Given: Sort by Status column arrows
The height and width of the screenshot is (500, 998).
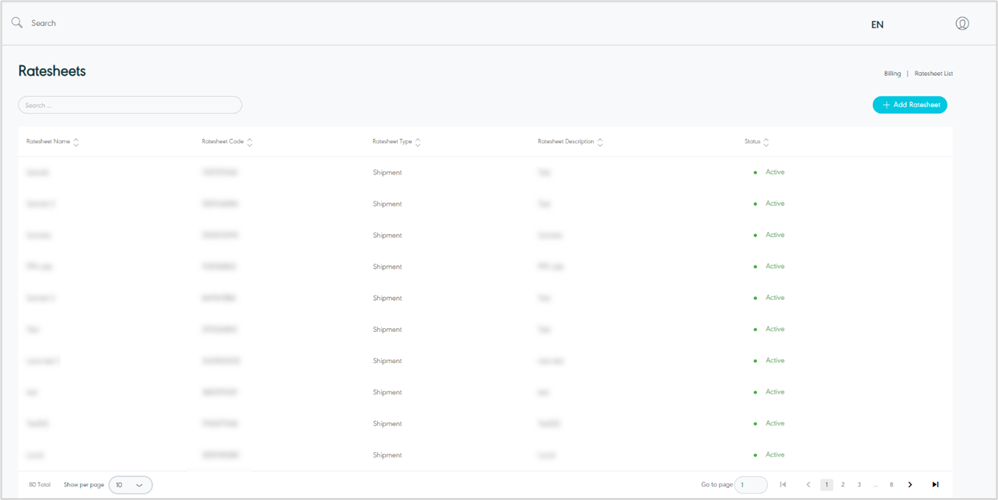Looking at the screenshot, I should click(x=766, y=142).
